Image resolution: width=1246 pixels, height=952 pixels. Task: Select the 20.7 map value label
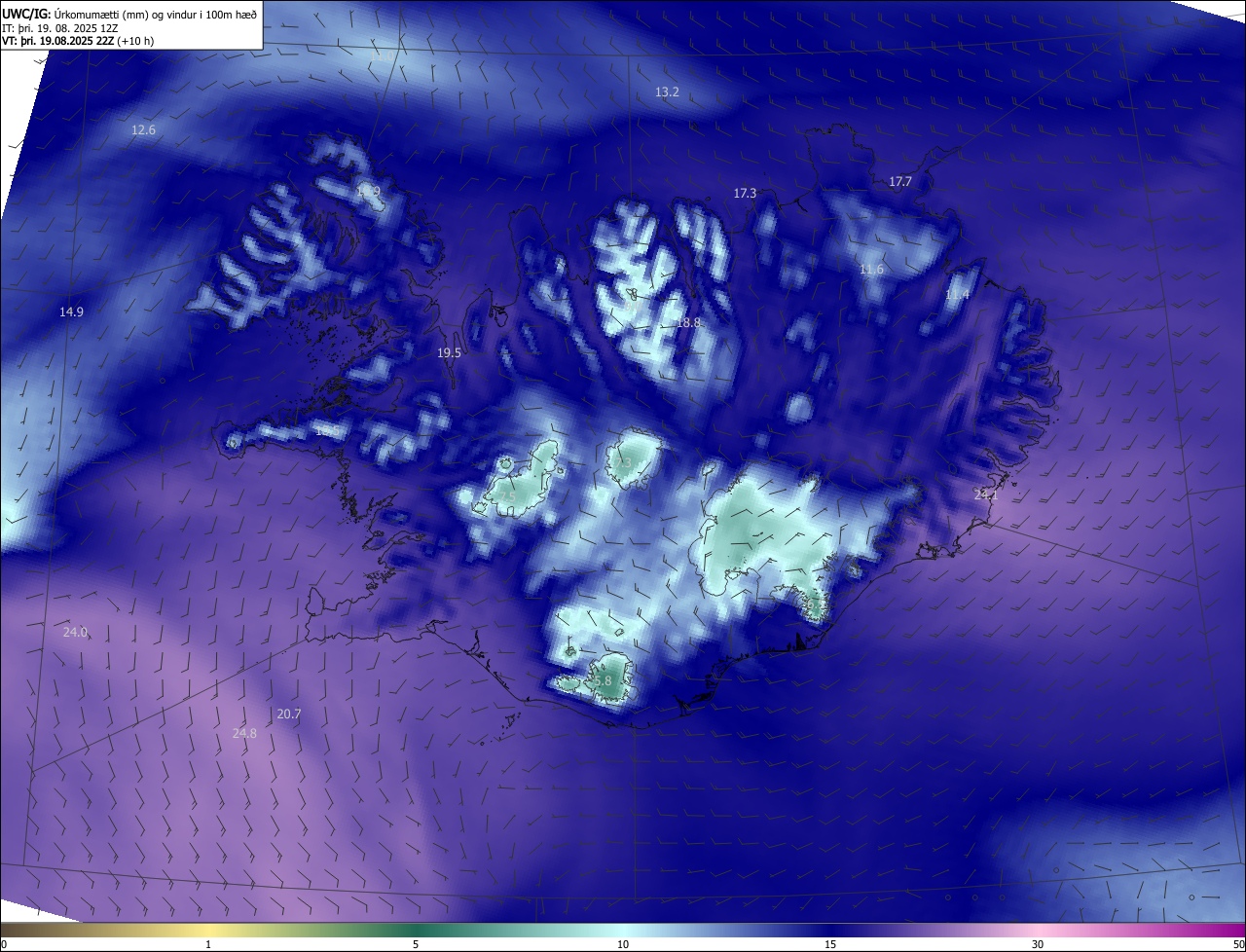click(x=289, y=714)
